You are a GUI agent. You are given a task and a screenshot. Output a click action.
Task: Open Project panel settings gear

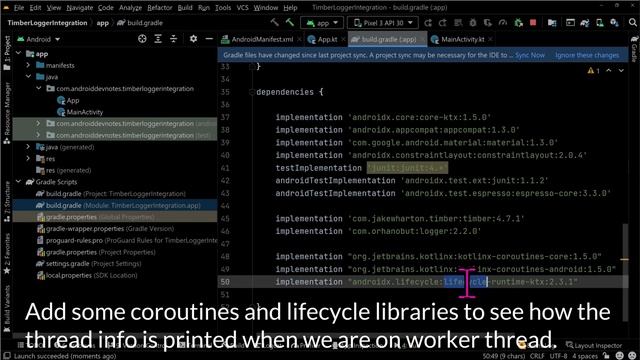click(193, 39)
